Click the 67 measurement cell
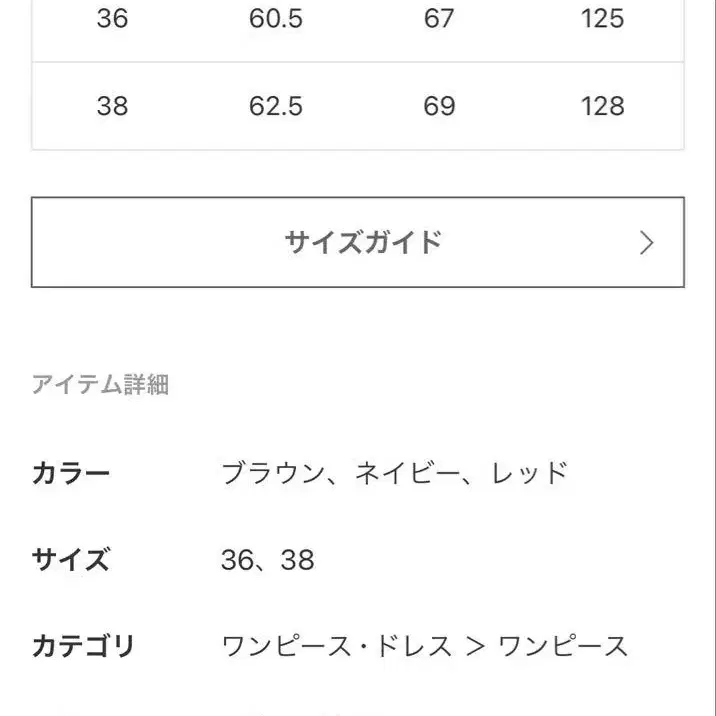This screenshot has width=716, height=716. 439,19
